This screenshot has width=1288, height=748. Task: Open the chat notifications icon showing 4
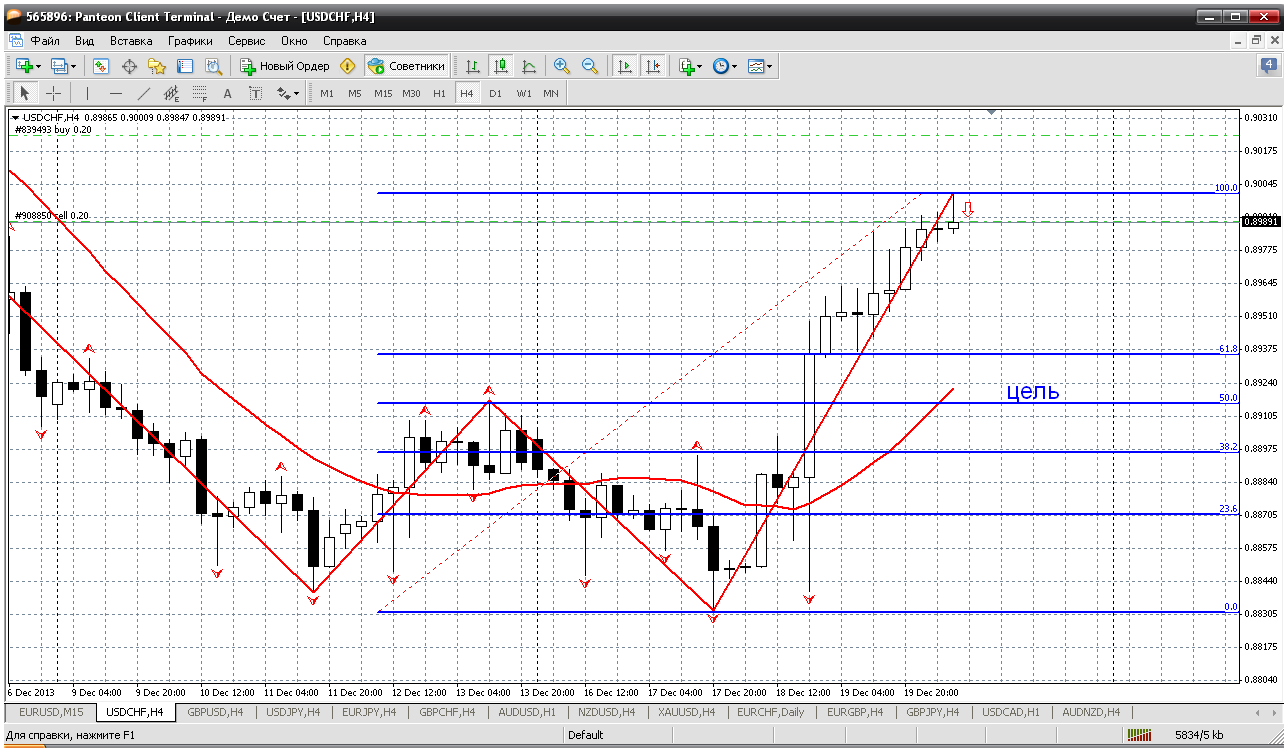(x=1268, y=66)
